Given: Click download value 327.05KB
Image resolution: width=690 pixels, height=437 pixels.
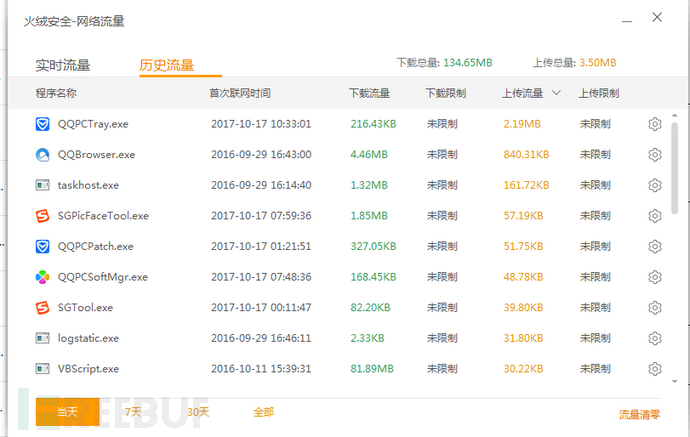Looking at the screenshot, I should [x=373, y=246].
